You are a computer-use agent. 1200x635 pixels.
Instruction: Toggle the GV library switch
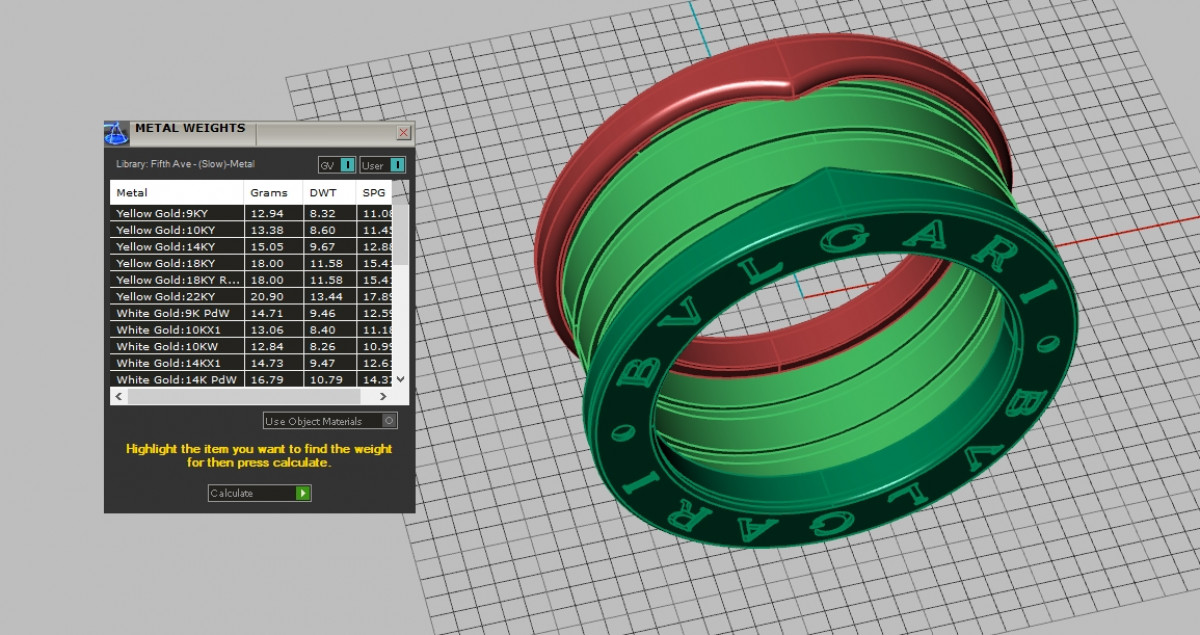(x=347, y=165)
